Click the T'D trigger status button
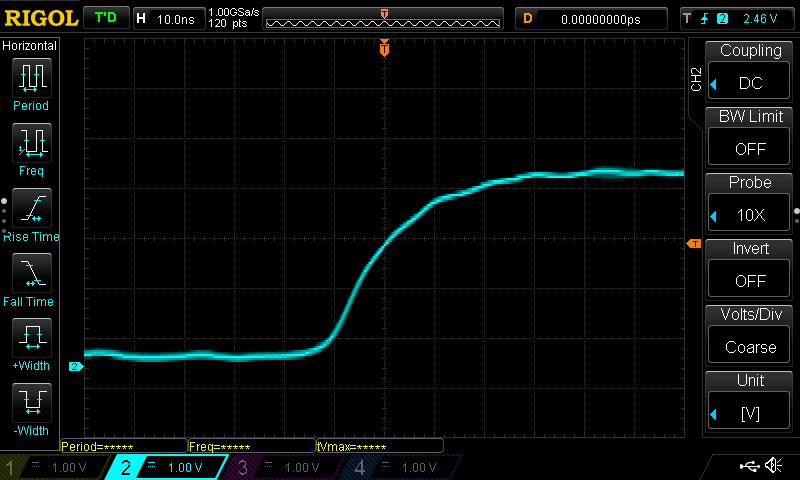The image size is (800, 480). pos(105,18)
